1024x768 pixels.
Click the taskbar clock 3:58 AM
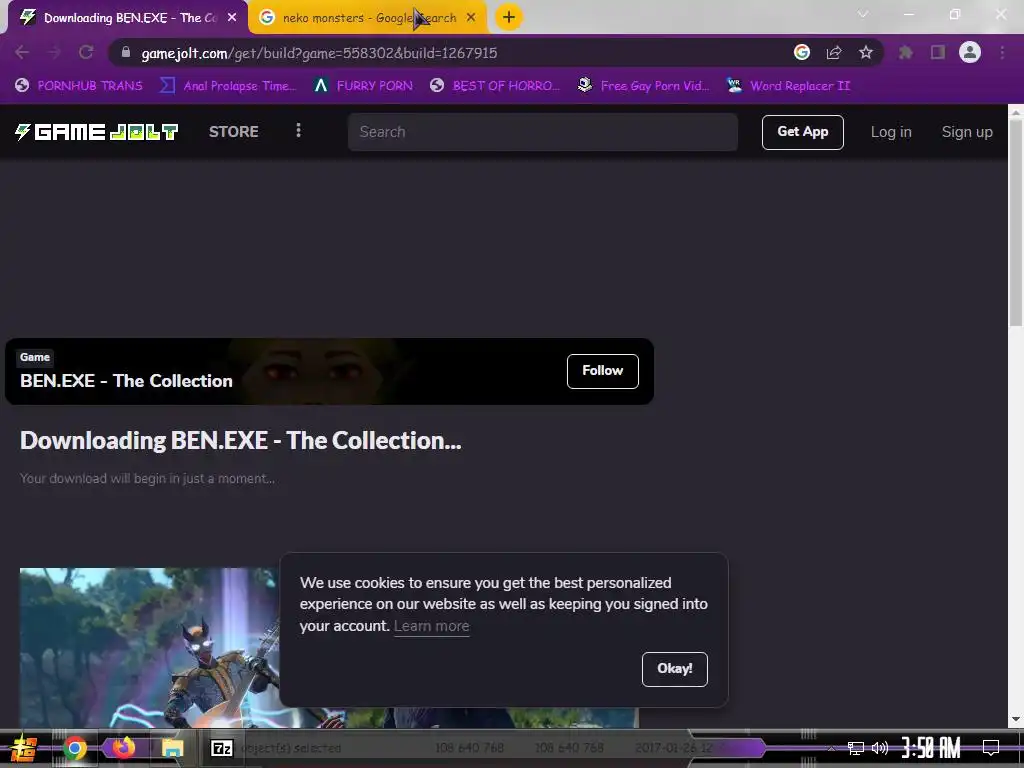(x=931, y=748)
